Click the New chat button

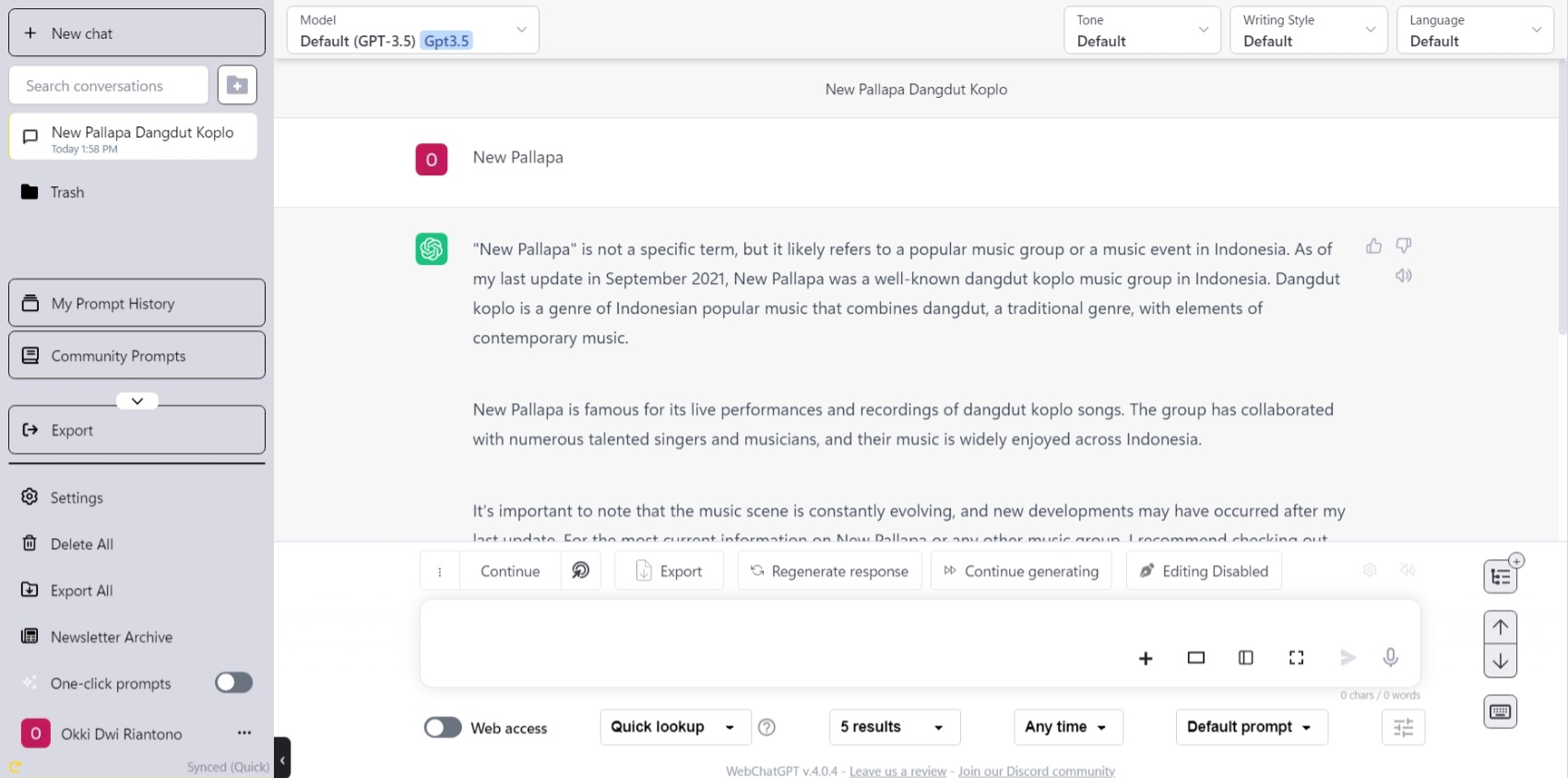[137, 33]
